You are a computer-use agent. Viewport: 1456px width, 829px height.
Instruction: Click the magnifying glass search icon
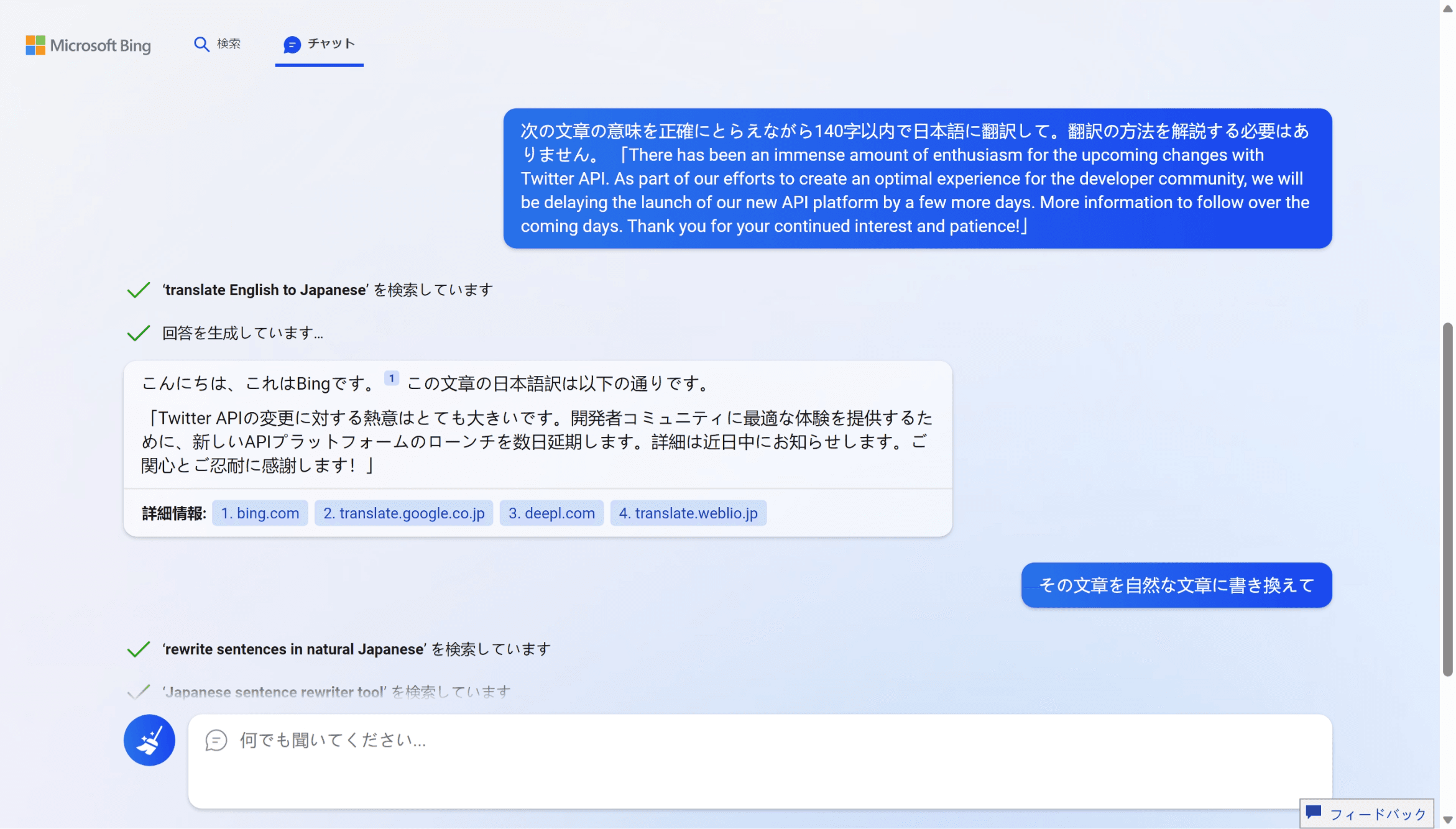point(201,44)
